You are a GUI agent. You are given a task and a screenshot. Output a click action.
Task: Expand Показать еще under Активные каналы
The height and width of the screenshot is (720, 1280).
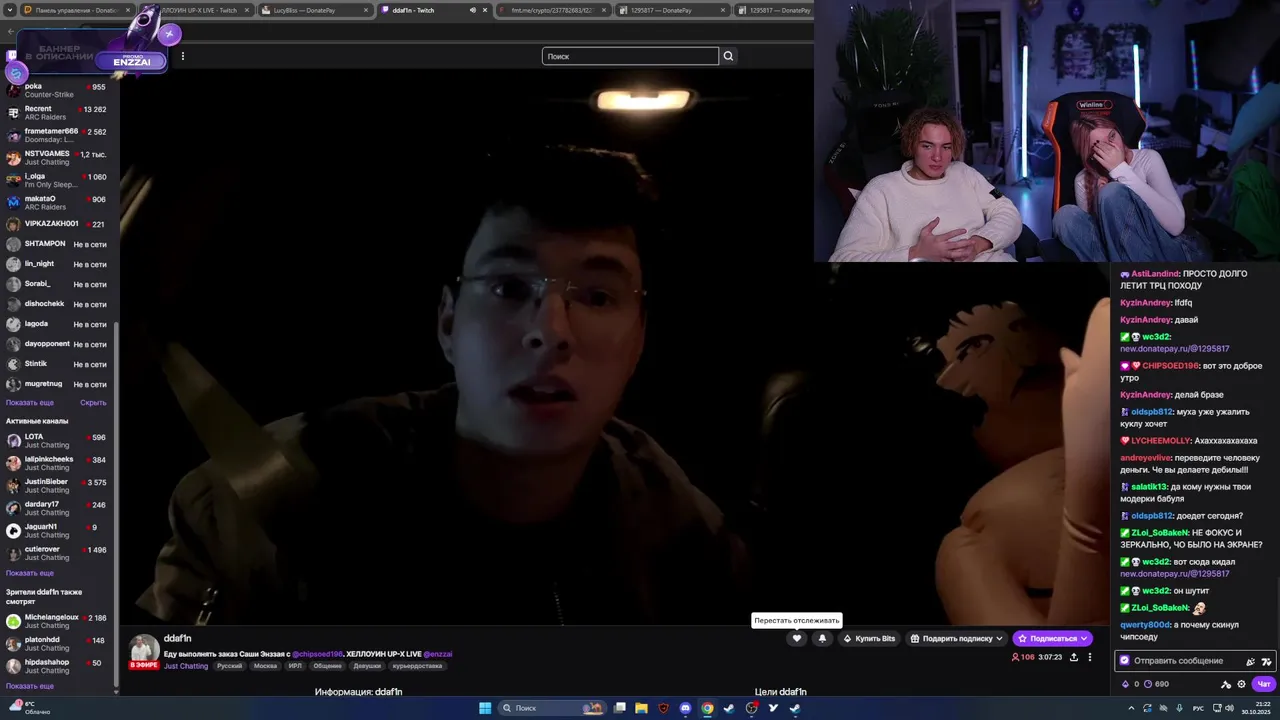30,573
